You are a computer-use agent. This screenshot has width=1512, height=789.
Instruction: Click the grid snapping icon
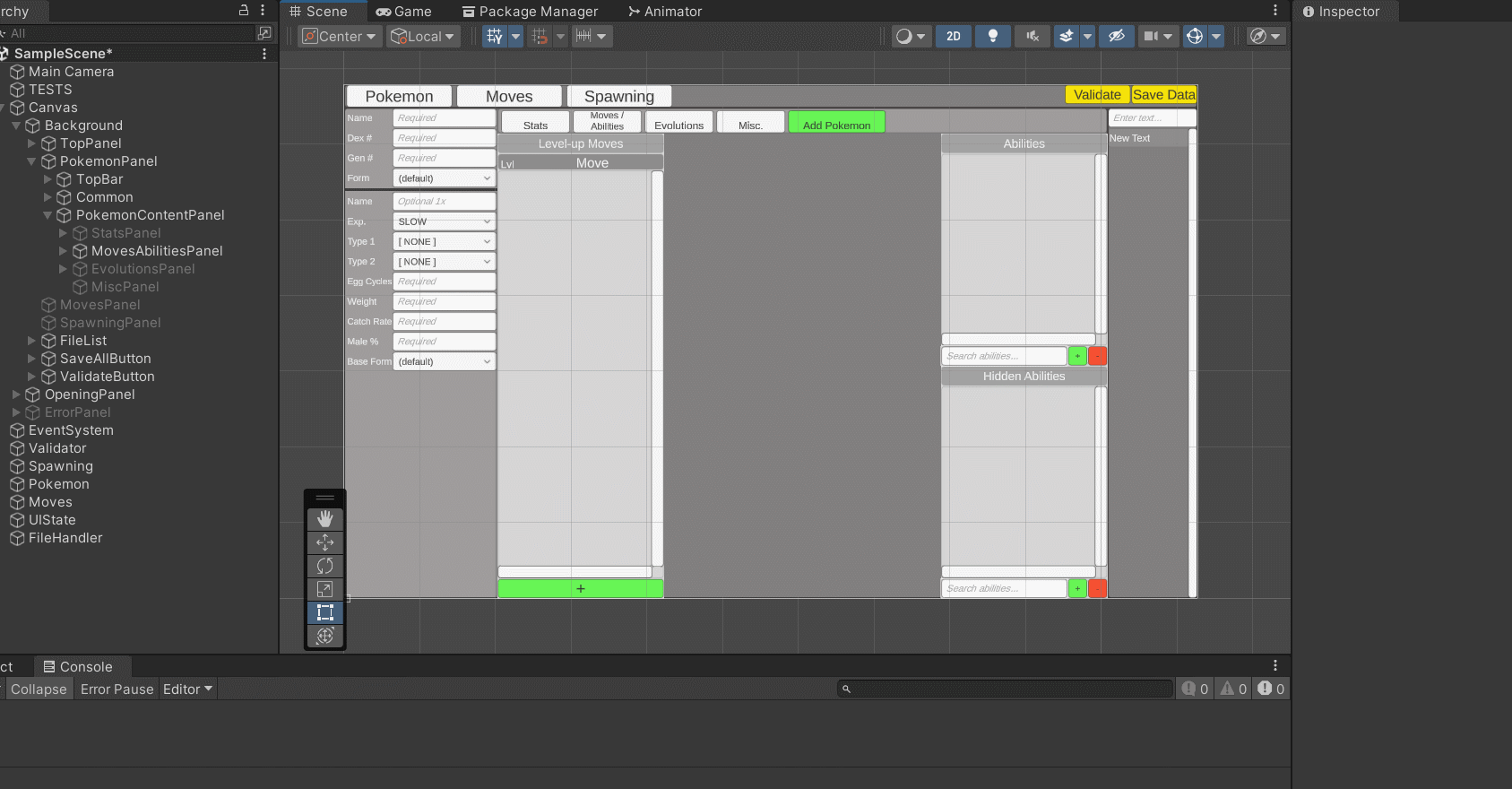click(x=540, y=36)
